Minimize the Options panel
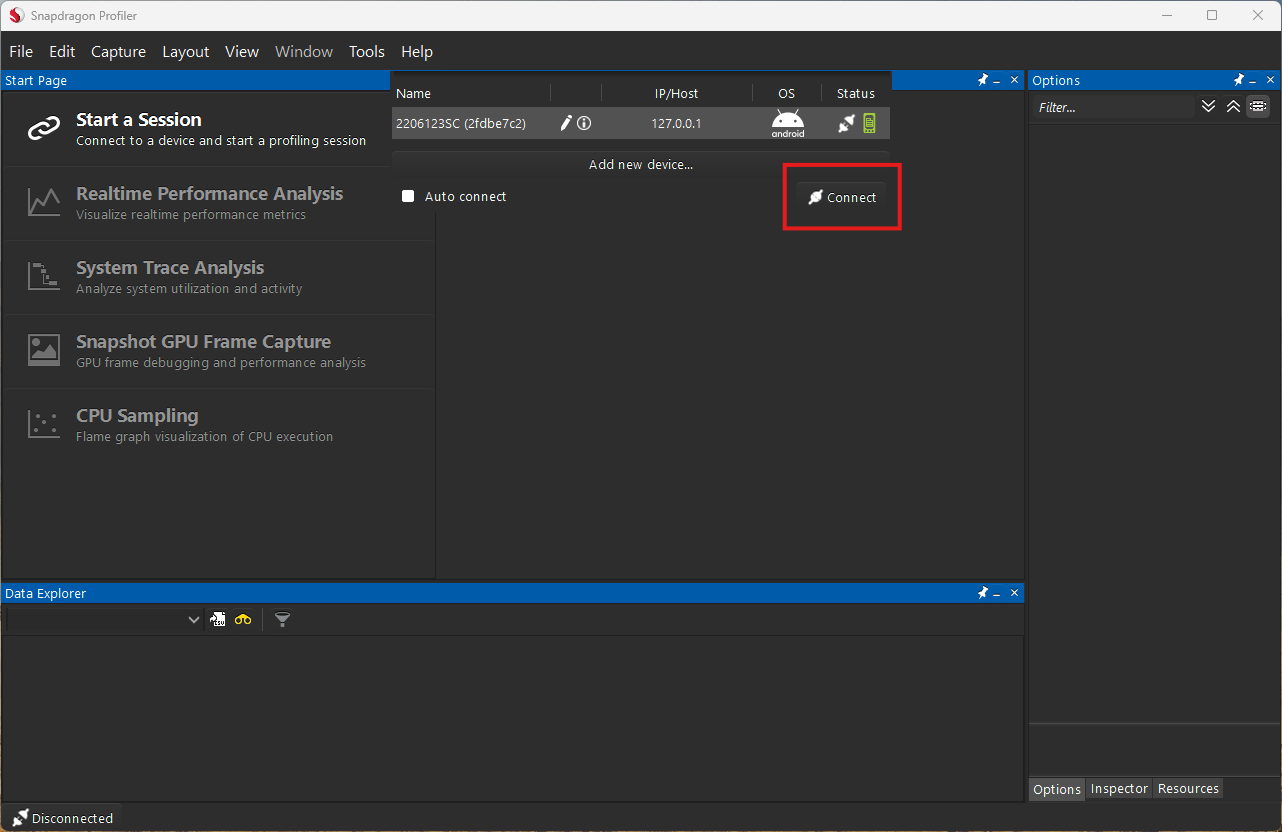This screenshot has height=832, width=1282. point(1254,81)
